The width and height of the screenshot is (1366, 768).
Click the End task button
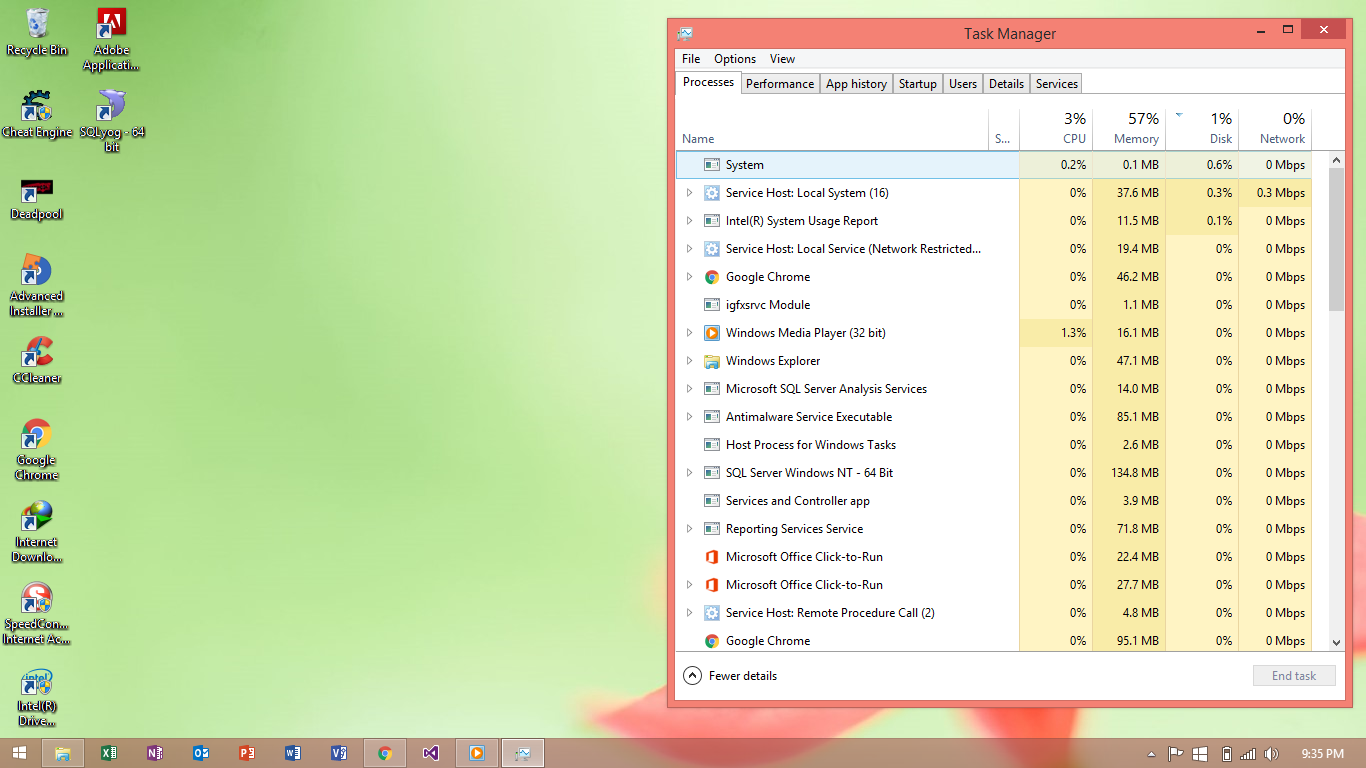tap(1293, 675)
